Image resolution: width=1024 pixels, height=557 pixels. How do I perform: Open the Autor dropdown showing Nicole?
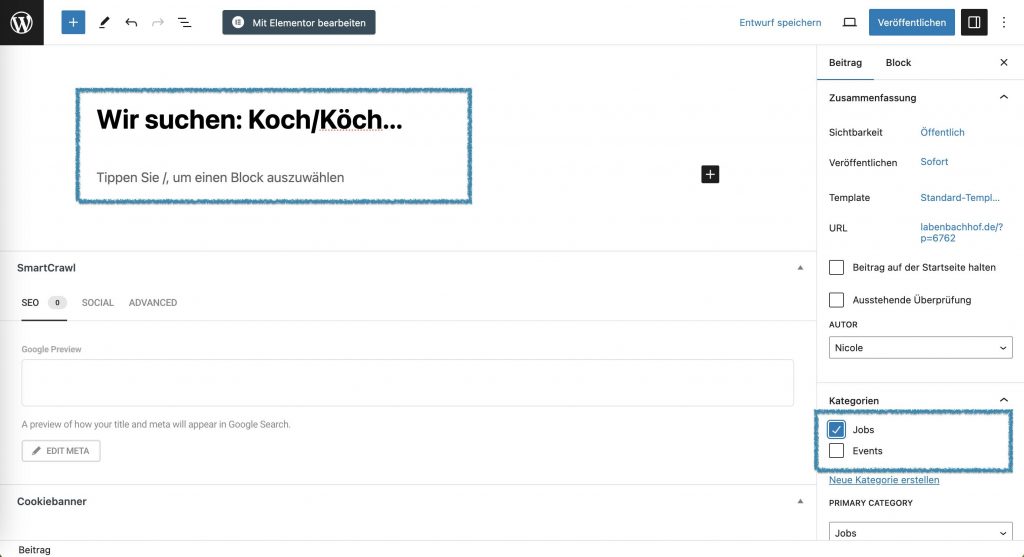[x=920, y=348]
